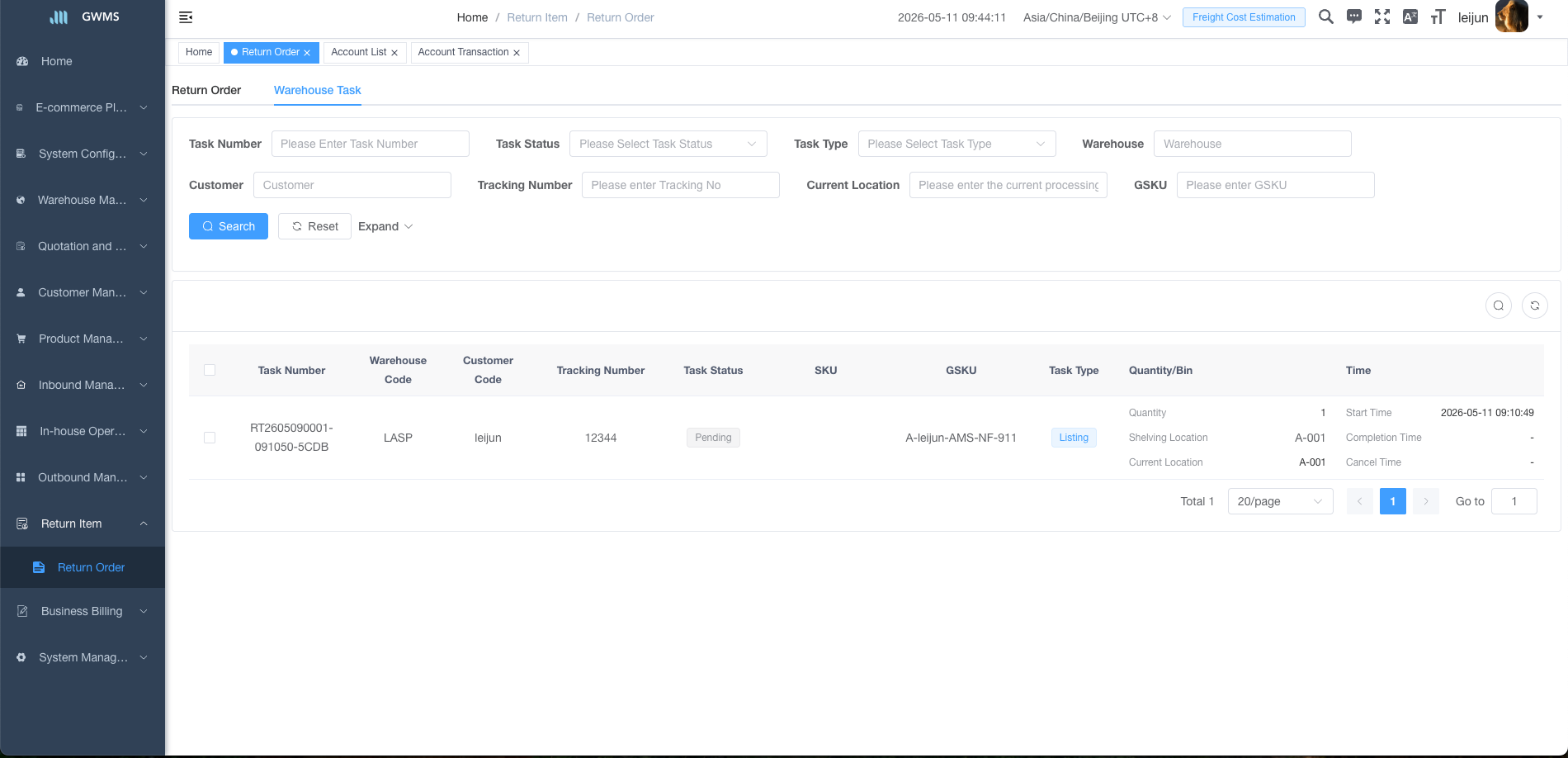Click the In-house Operations grid icon

21,431
